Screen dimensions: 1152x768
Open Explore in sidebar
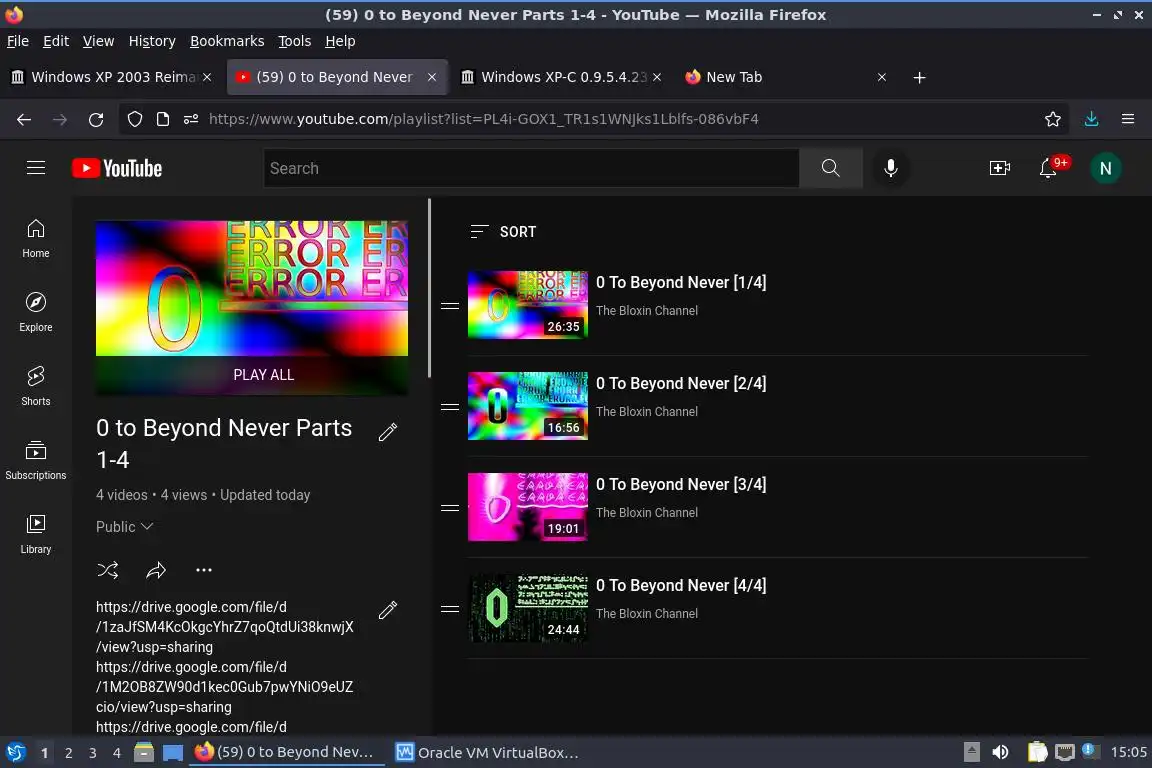coord(36,312)
